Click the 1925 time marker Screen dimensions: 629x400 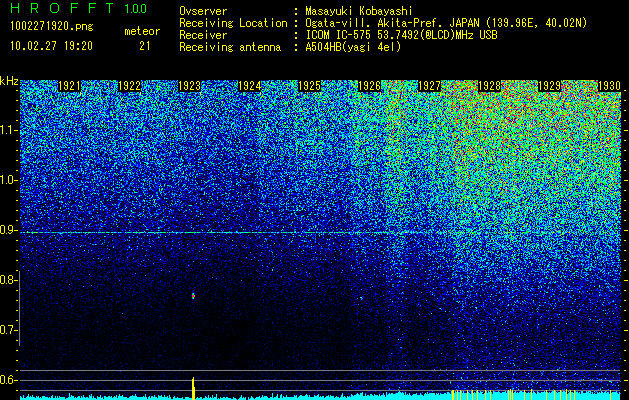click(309, 86)
